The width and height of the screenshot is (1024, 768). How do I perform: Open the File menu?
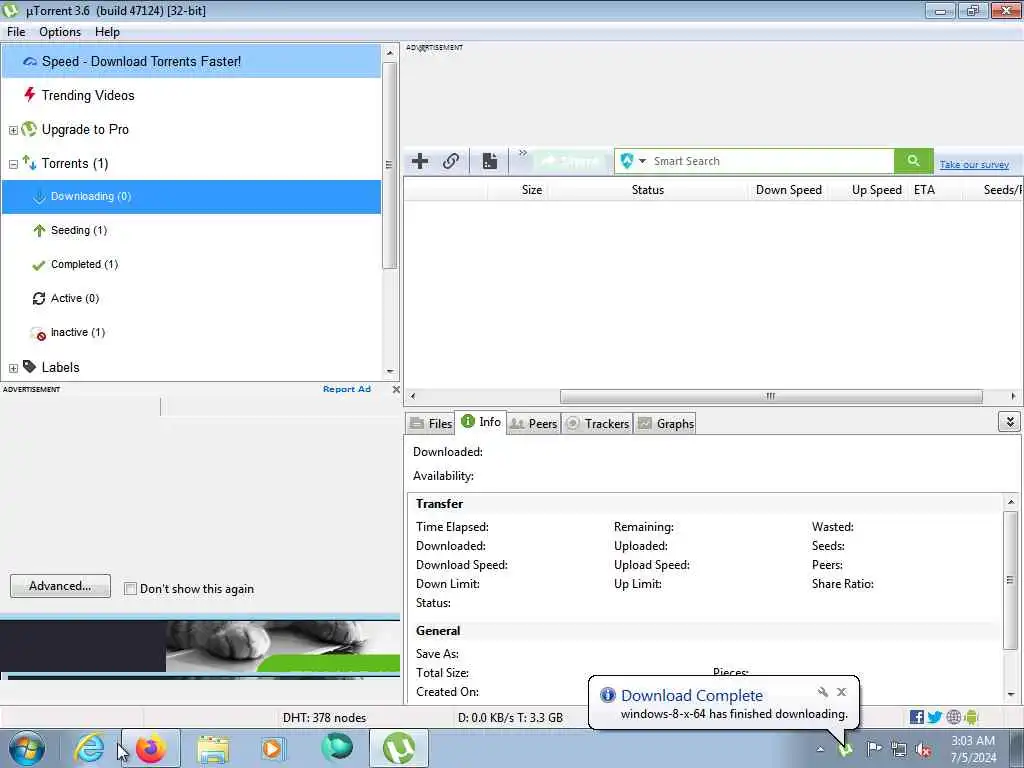(x=16, y=32)
